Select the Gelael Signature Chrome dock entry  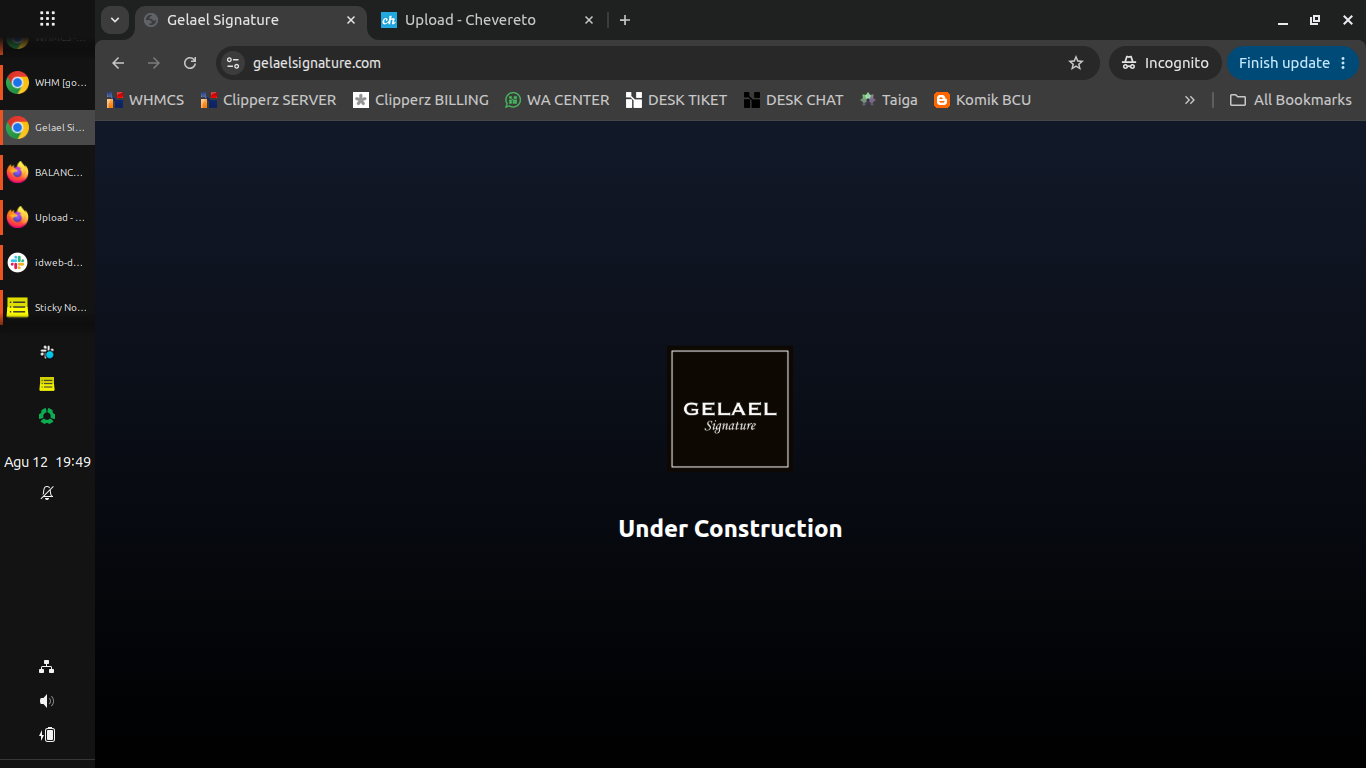coord(47,128)
